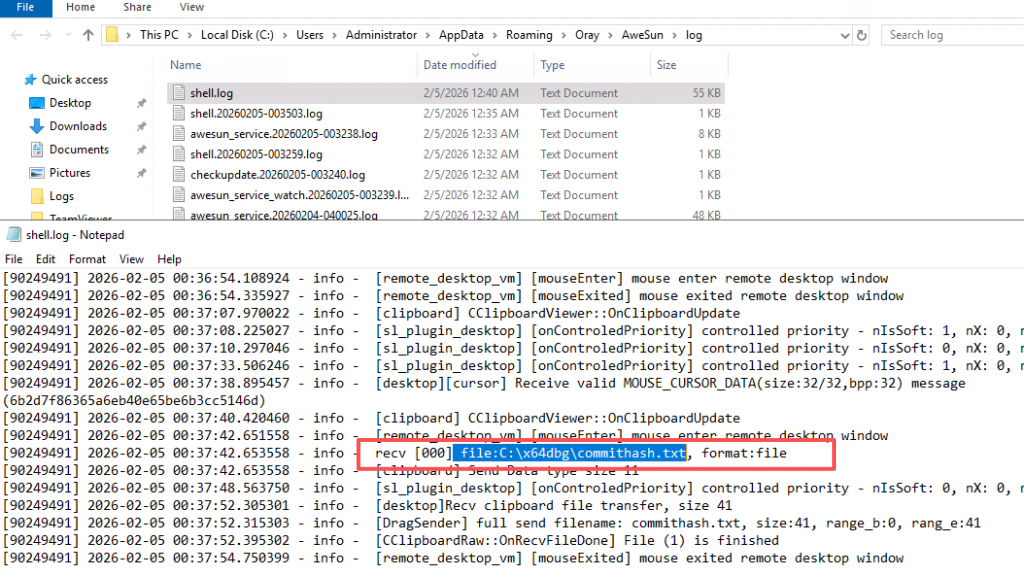The height and width of the screenshot is (576, 1024).
Task: Sort files by Date modified column
Action: [459, 65]
